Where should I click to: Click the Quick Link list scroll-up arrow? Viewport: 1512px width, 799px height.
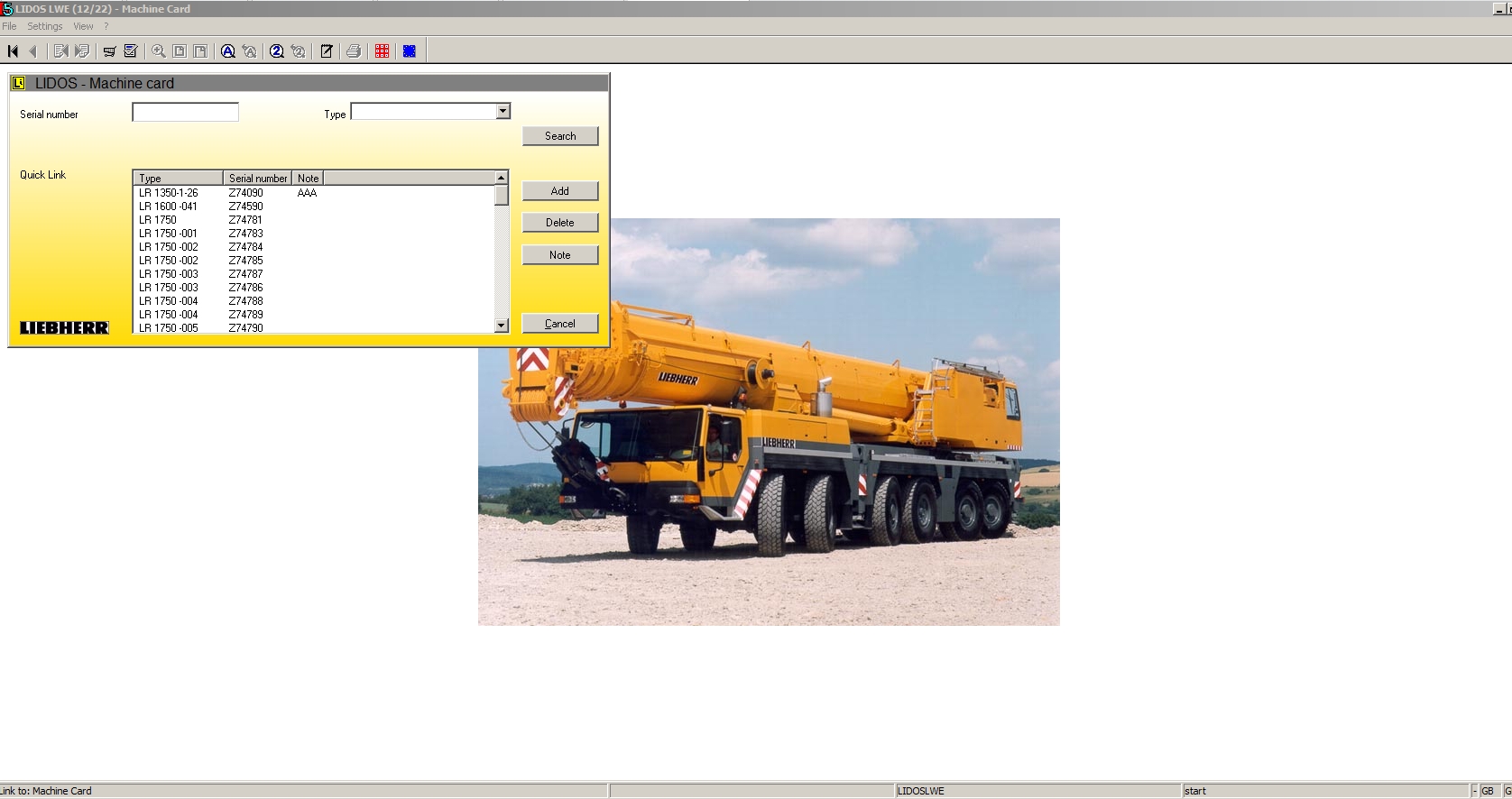pyautogui.click(x=502, y=178)
